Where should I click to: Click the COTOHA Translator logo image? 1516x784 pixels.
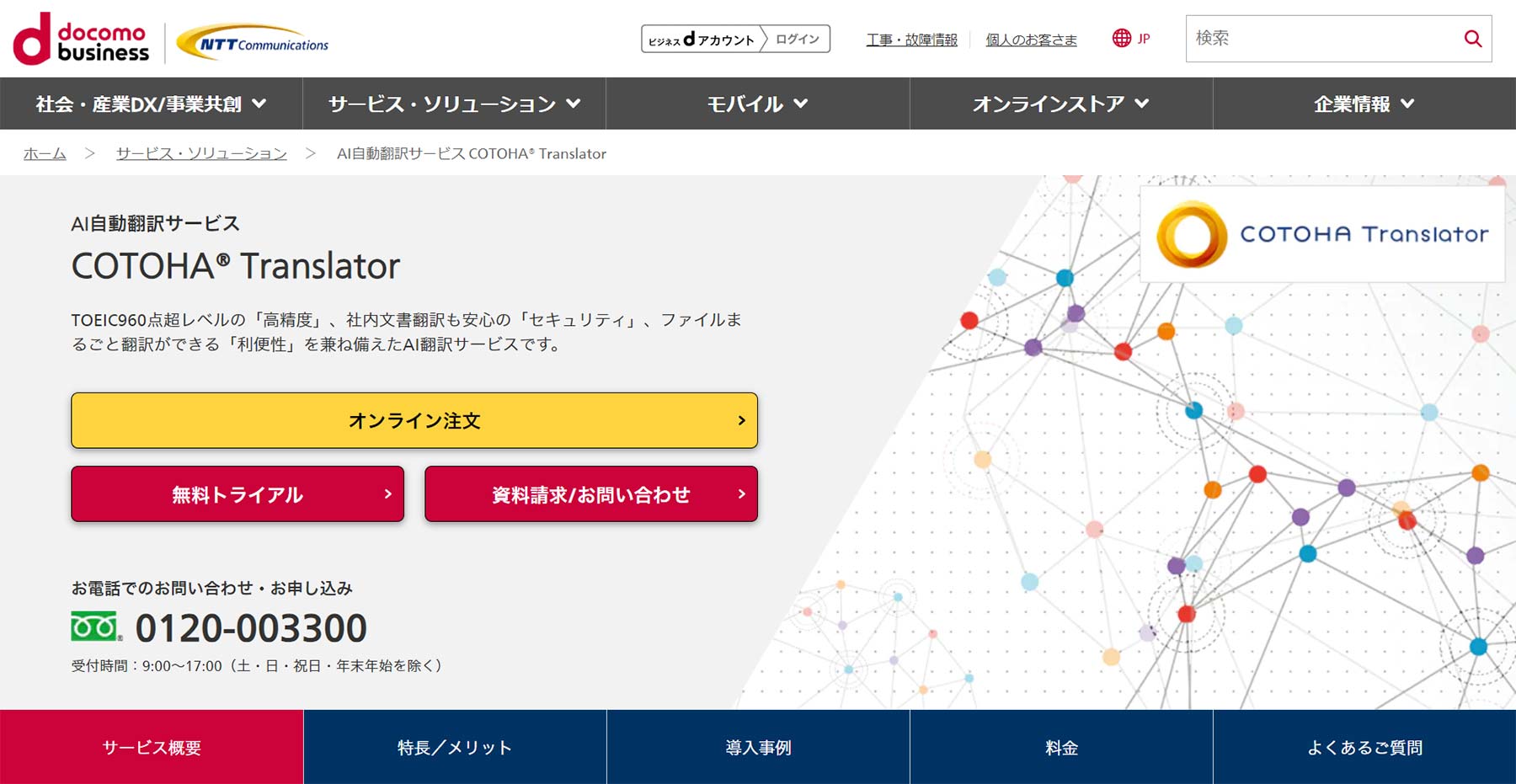point(1322,234)
